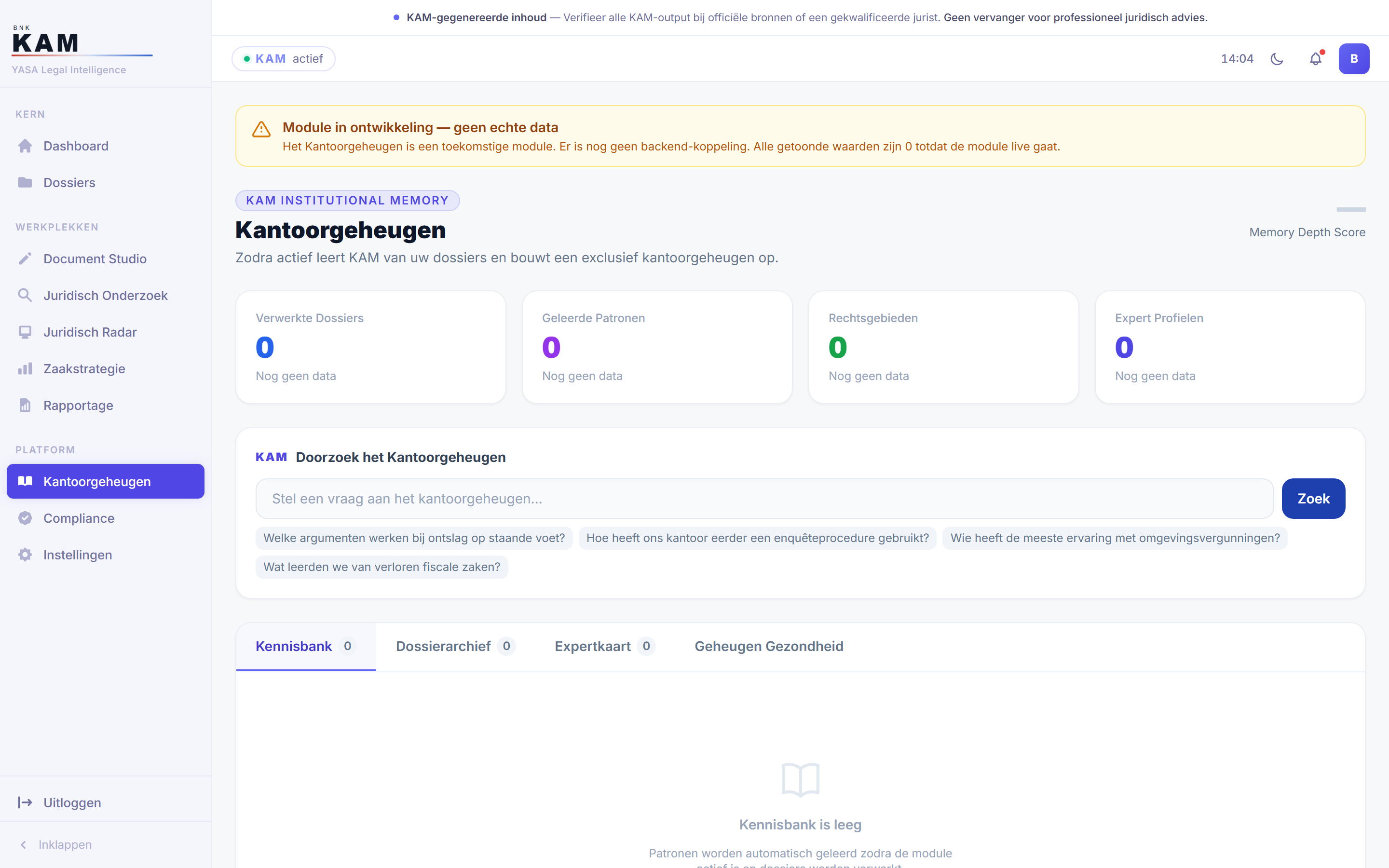Open the Expertkaart tab
The width and height of the screenshot is (1389, 868).
click(x=604, y=646)
